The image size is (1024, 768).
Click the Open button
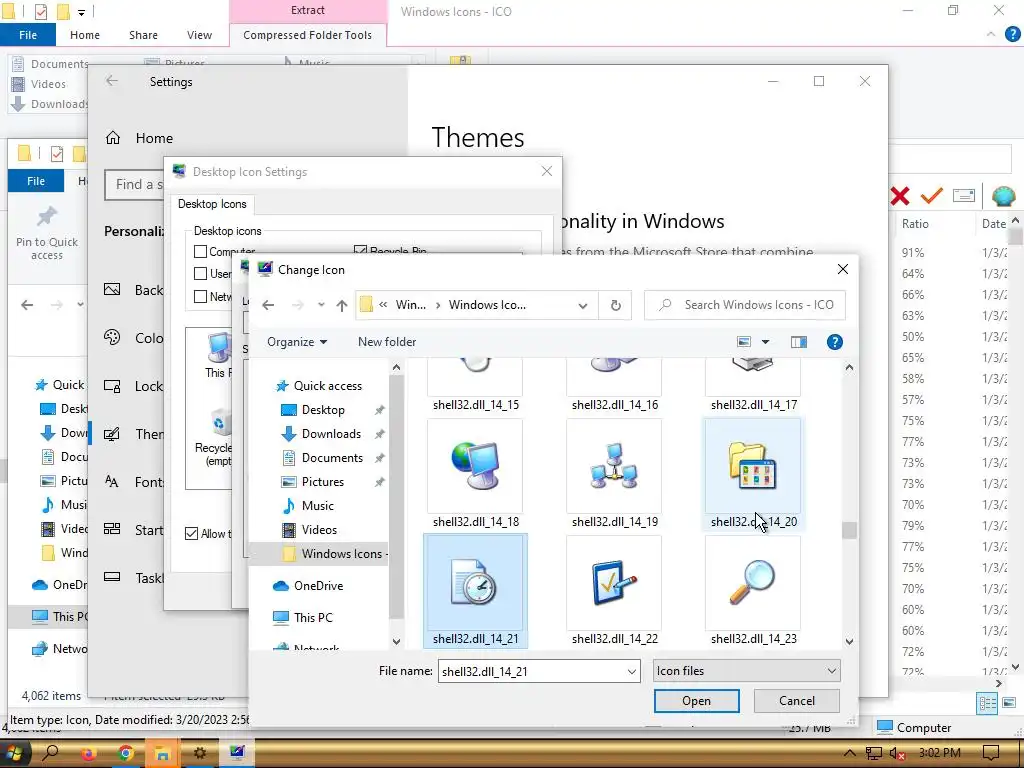(x=696, y=701)
